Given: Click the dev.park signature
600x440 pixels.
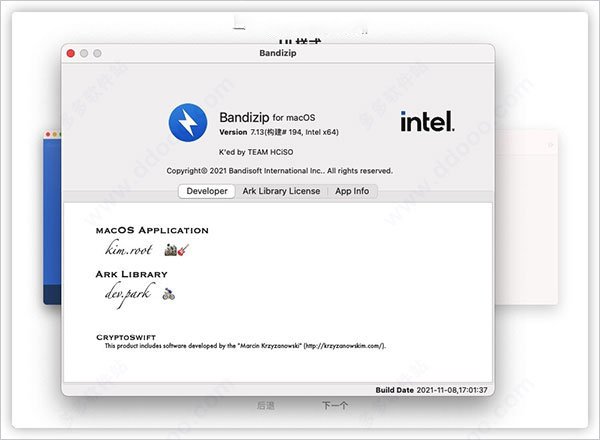Looking at the screenshot, I should tap(128, 294).
